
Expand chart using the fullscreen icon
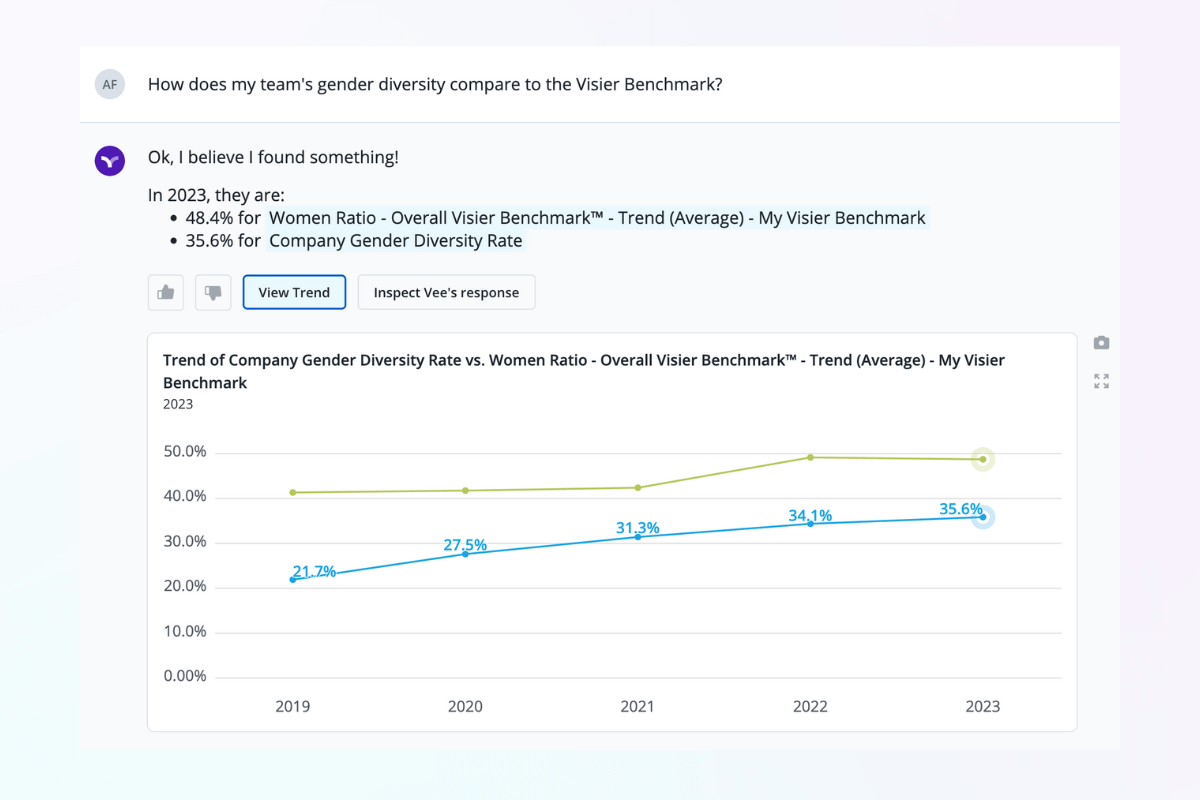pos(1101,381)
